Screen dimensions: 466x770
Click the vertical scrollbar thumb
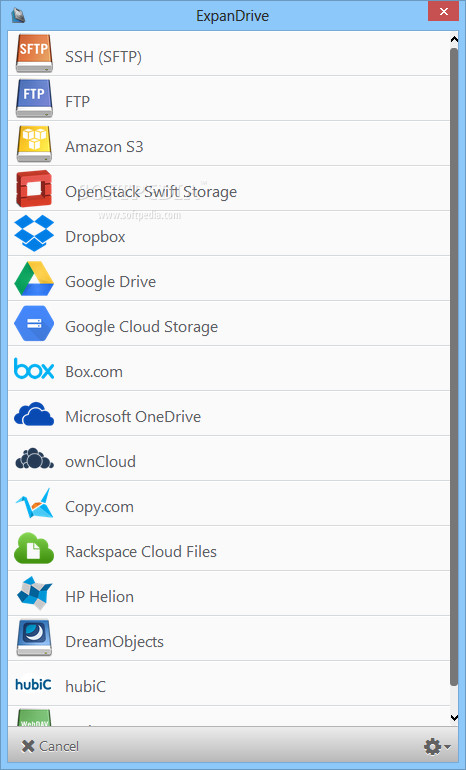tap(454, 366)
